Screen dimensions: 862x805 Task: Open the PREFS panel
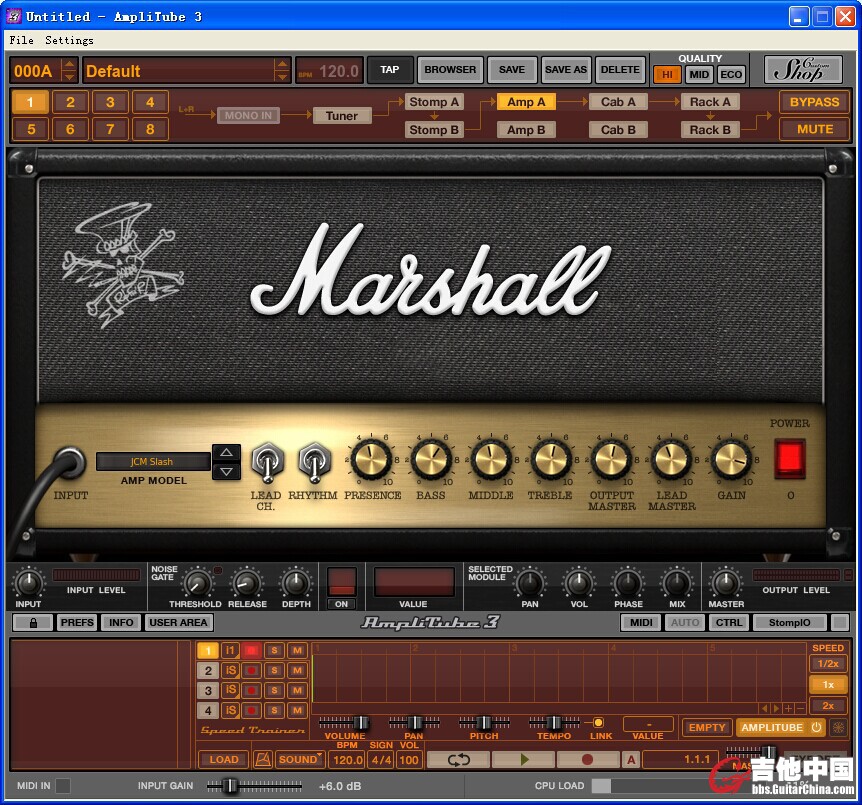77,622
